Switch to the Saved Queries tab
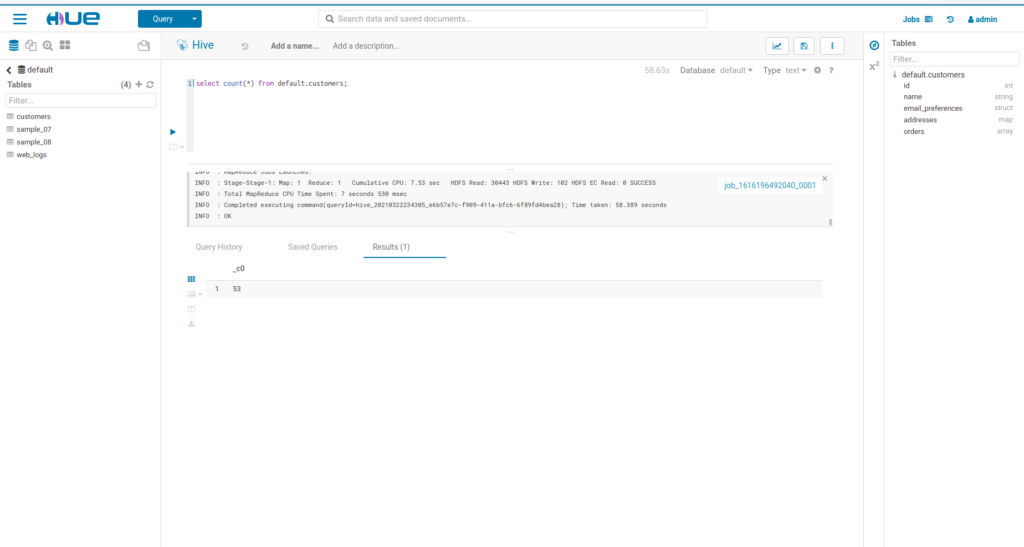This screenshot has width=1024, height=547. 312,247
